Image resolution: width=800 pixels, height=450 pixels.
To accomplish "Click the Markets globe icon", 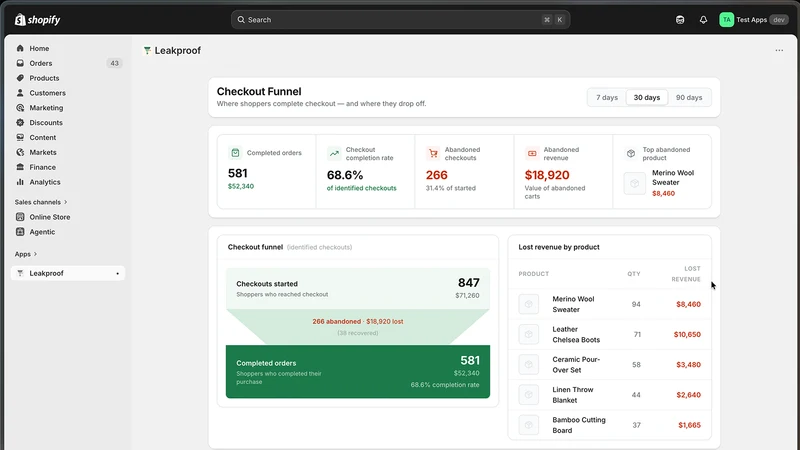I will pos(20,152).
